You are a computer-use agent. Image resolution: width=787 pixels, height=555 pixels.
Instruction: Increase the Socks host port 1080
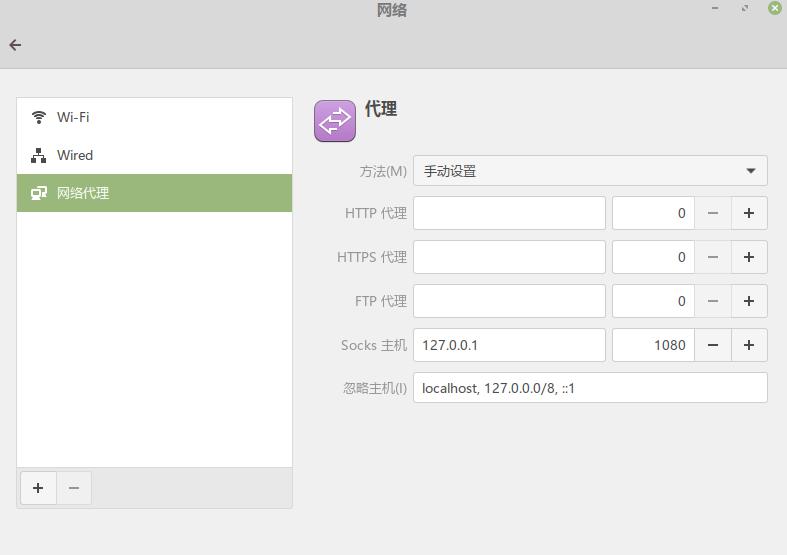[x=749, y=345]
